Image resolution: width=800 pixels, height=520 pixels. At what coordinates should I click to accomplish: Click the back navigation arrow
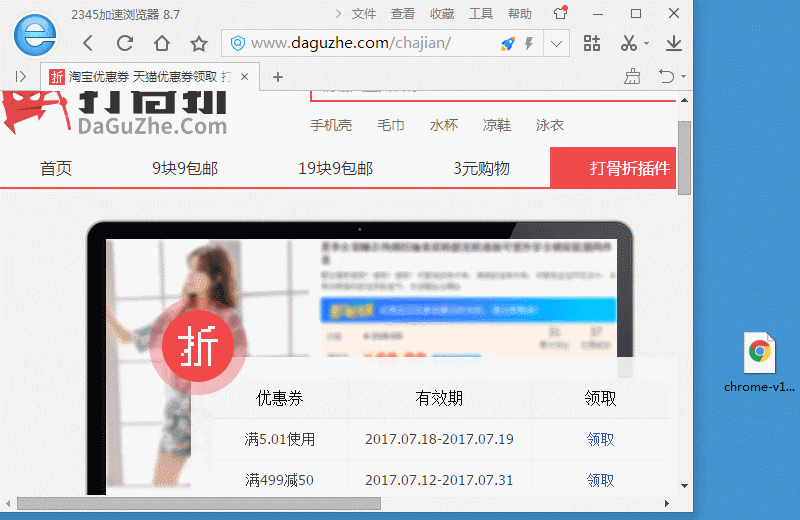click(x=88, y=43)
